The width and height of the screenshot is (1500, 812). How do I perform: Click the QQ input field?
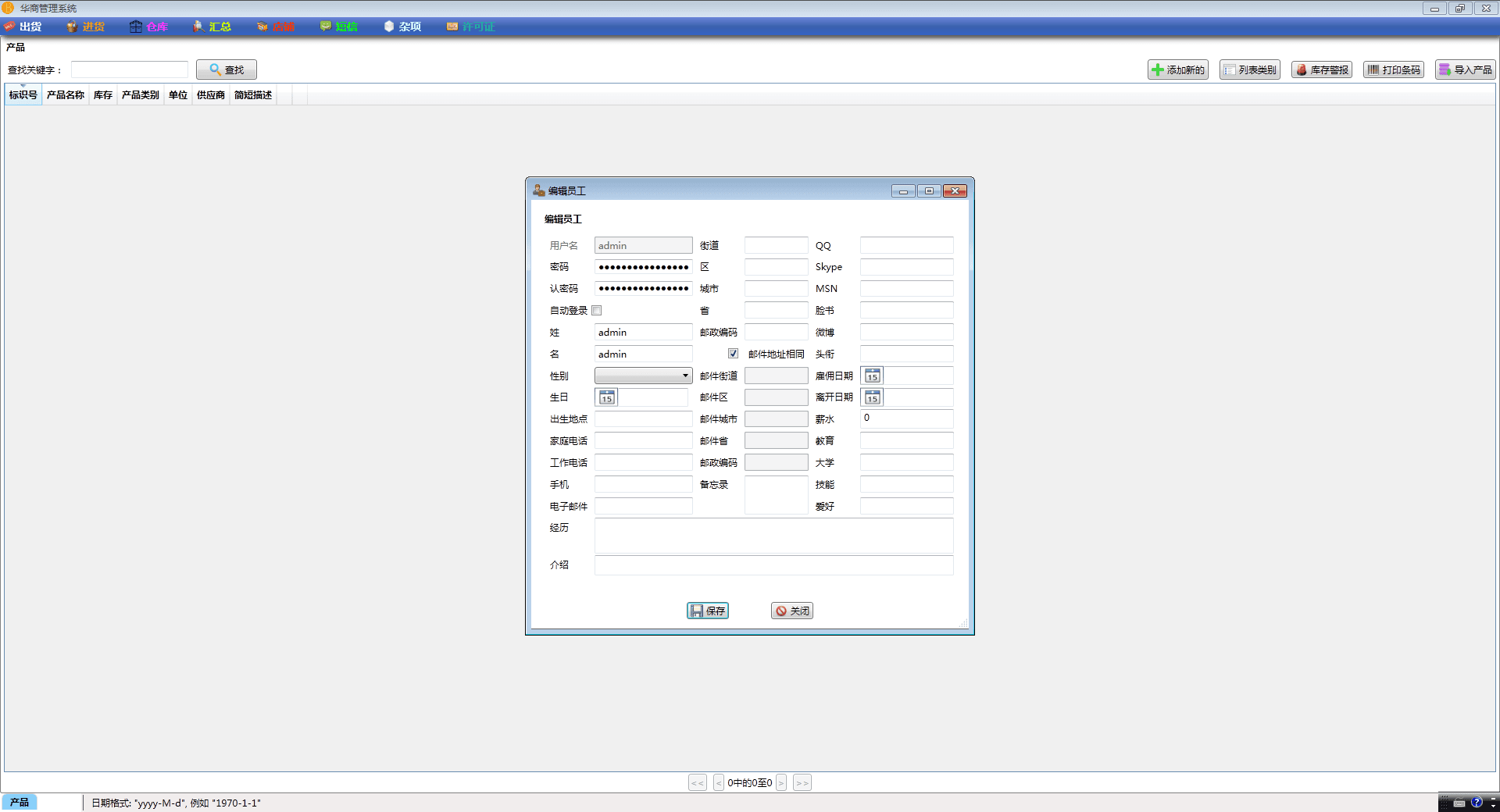pyautogui.click(x=907, y=245)
